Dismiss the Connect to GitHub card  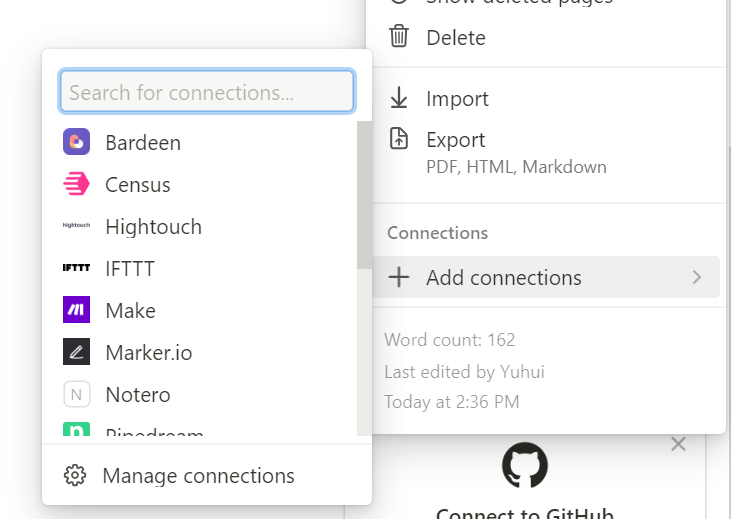pyautogui.click(x=679, y=444)
